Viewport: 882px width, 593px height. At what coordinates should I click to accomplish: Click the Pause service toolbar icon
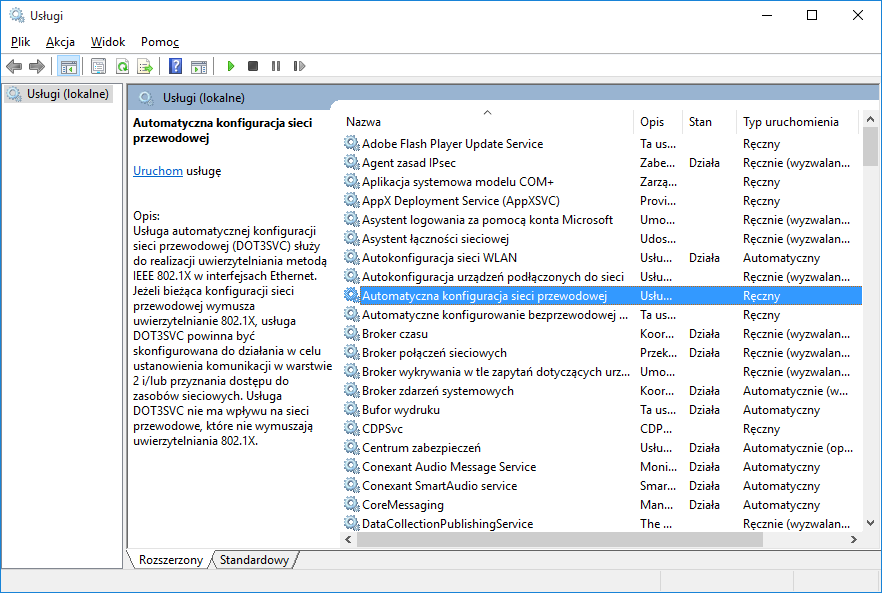[276, 66]
